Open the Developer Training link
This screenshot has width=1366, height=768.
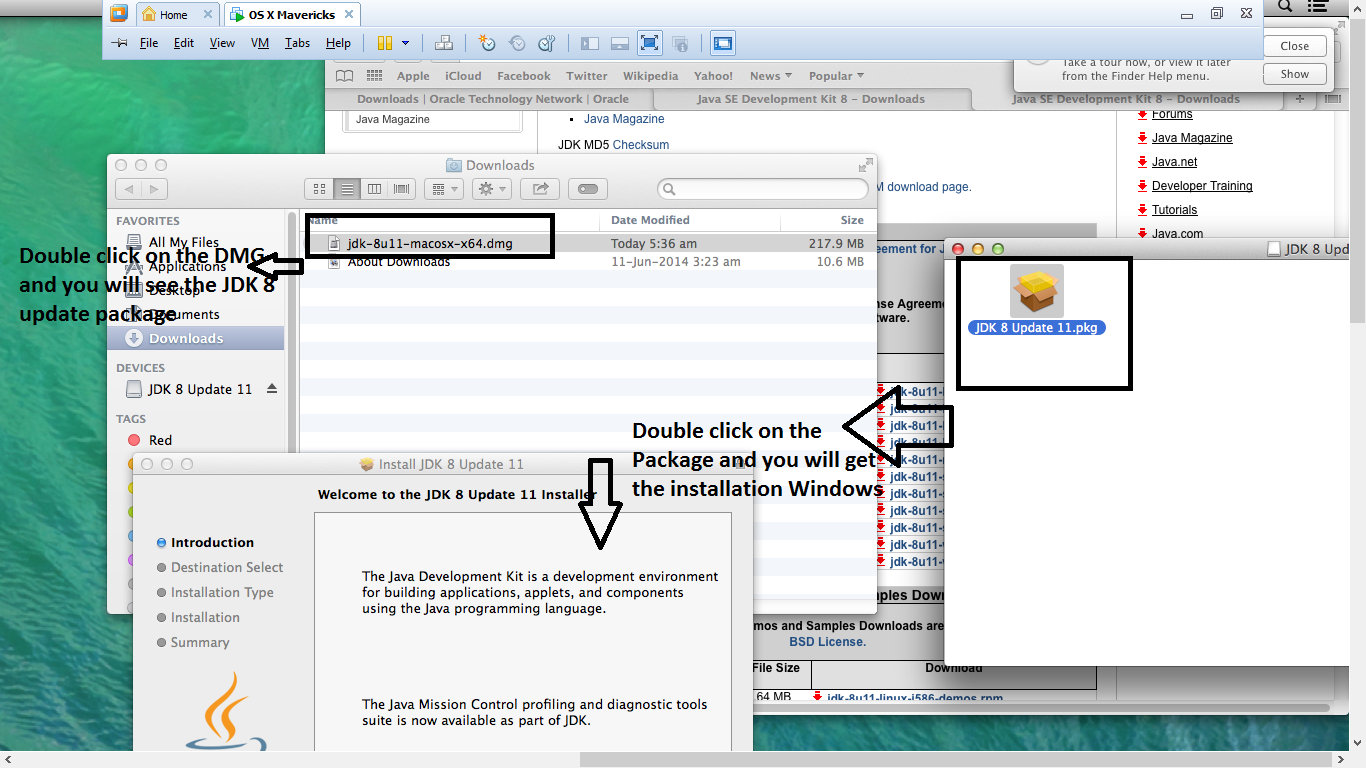click(1202, 186)
